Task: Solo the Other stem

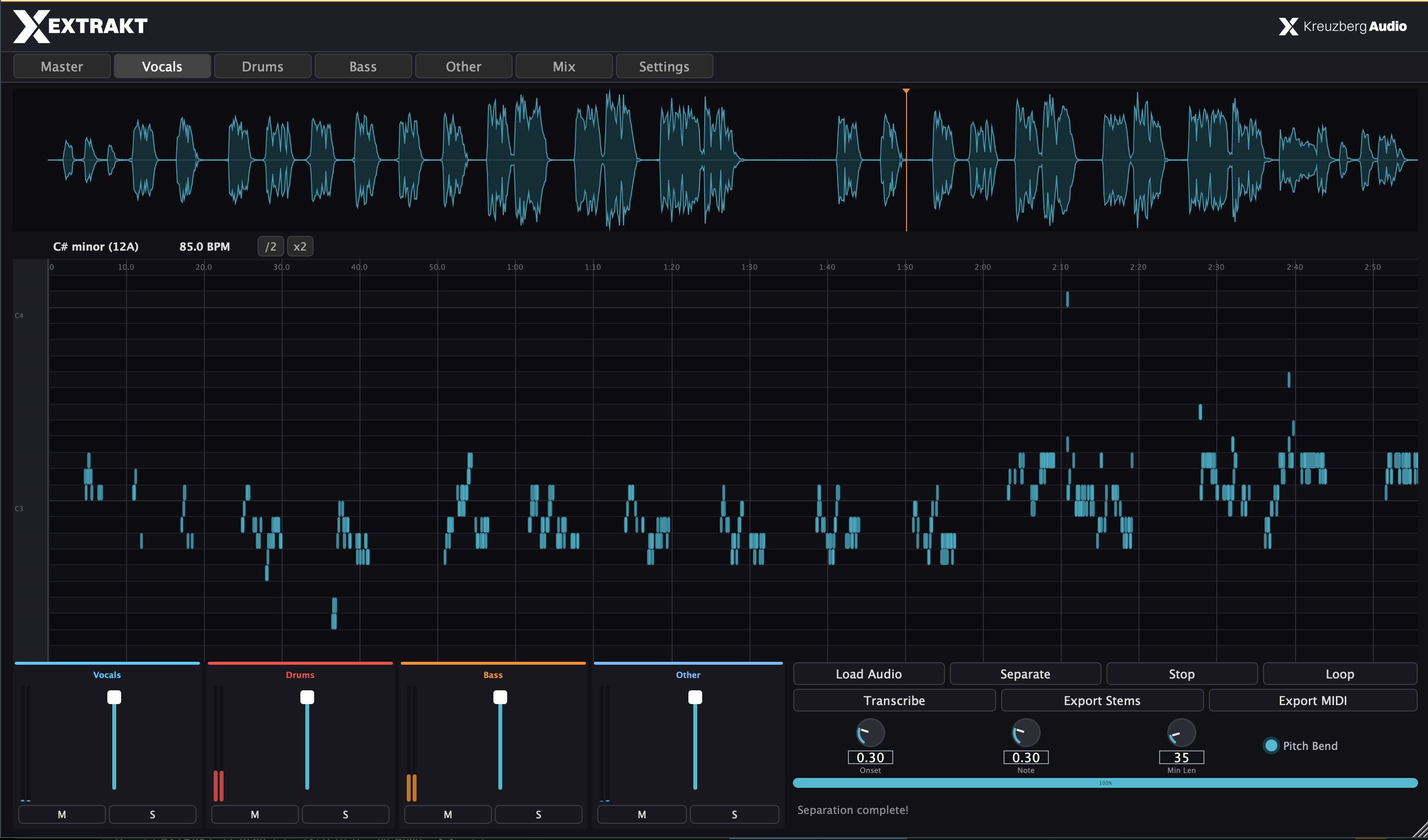Action: pyautogui.click(x=734, y=814)
